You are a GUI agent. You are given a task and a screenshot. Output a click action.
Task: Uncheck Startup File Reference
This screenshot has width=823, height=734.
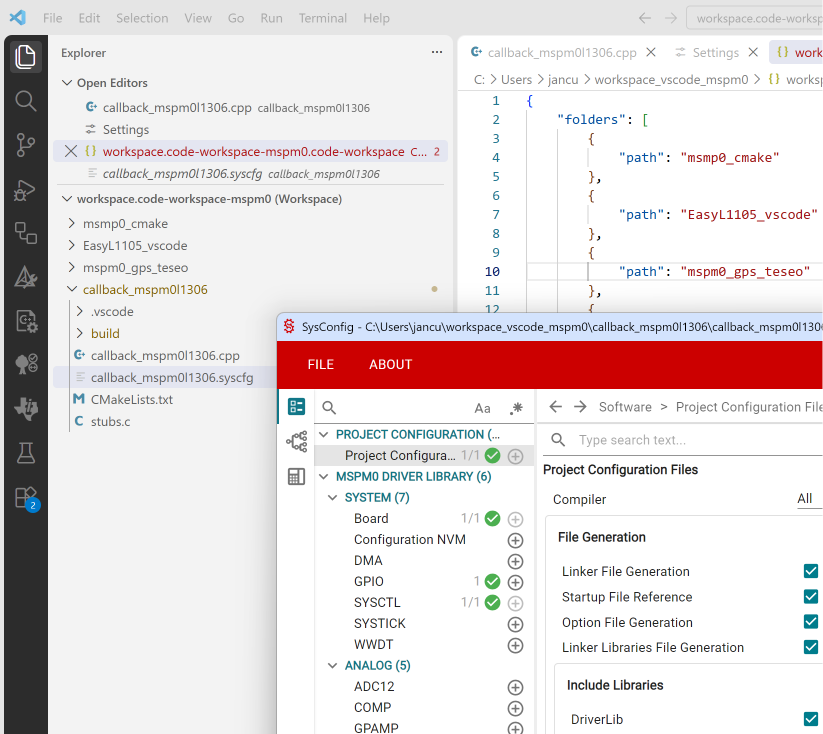(x=811, y=596)
